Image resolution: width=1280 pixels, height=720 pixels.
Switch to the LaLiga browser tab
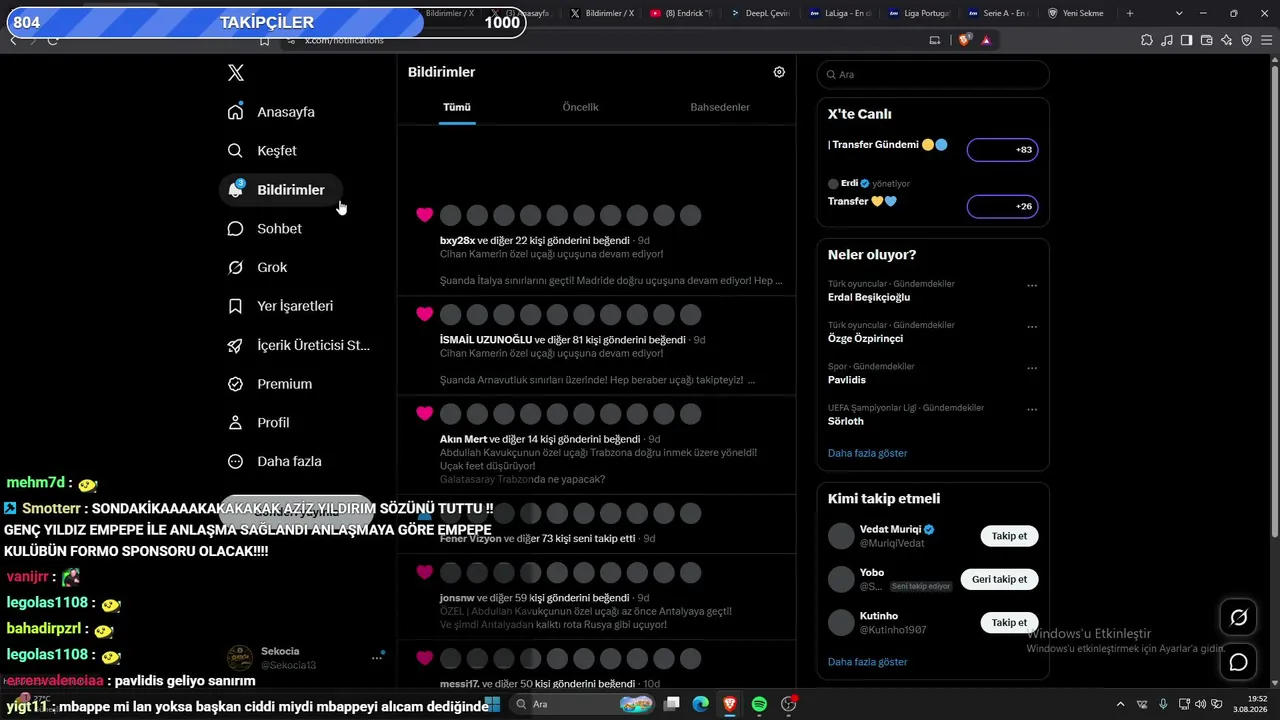point(841,13)
